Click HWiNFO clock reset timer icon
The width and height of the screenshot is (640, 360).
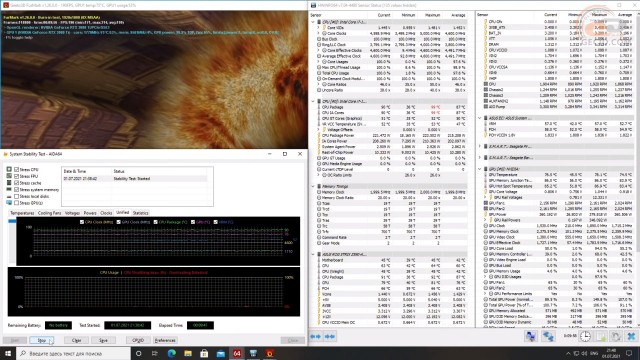(585, 336)
